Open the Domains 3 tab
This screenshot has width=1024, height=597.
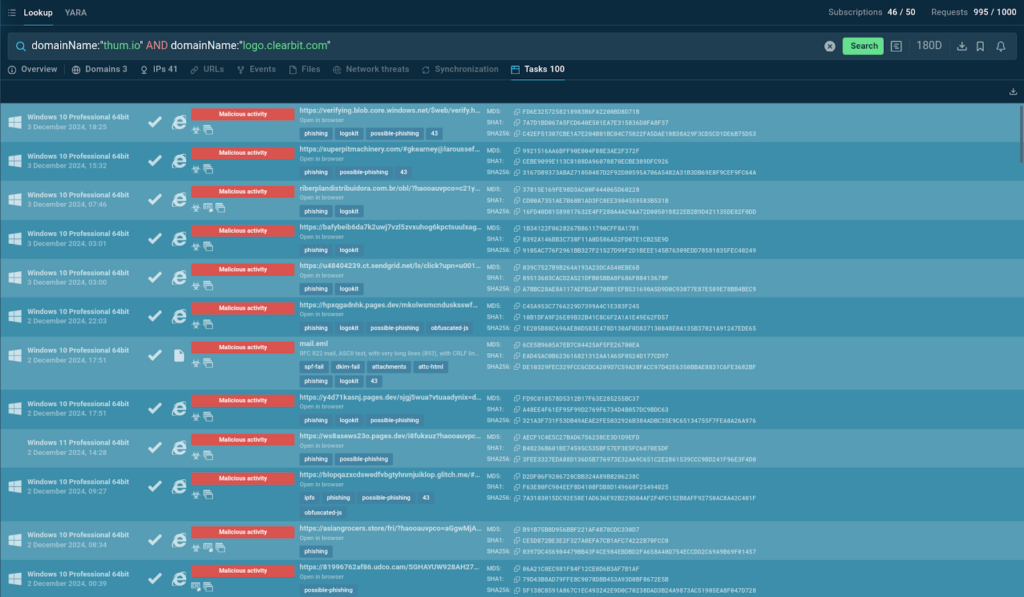[x=99, y=70]
